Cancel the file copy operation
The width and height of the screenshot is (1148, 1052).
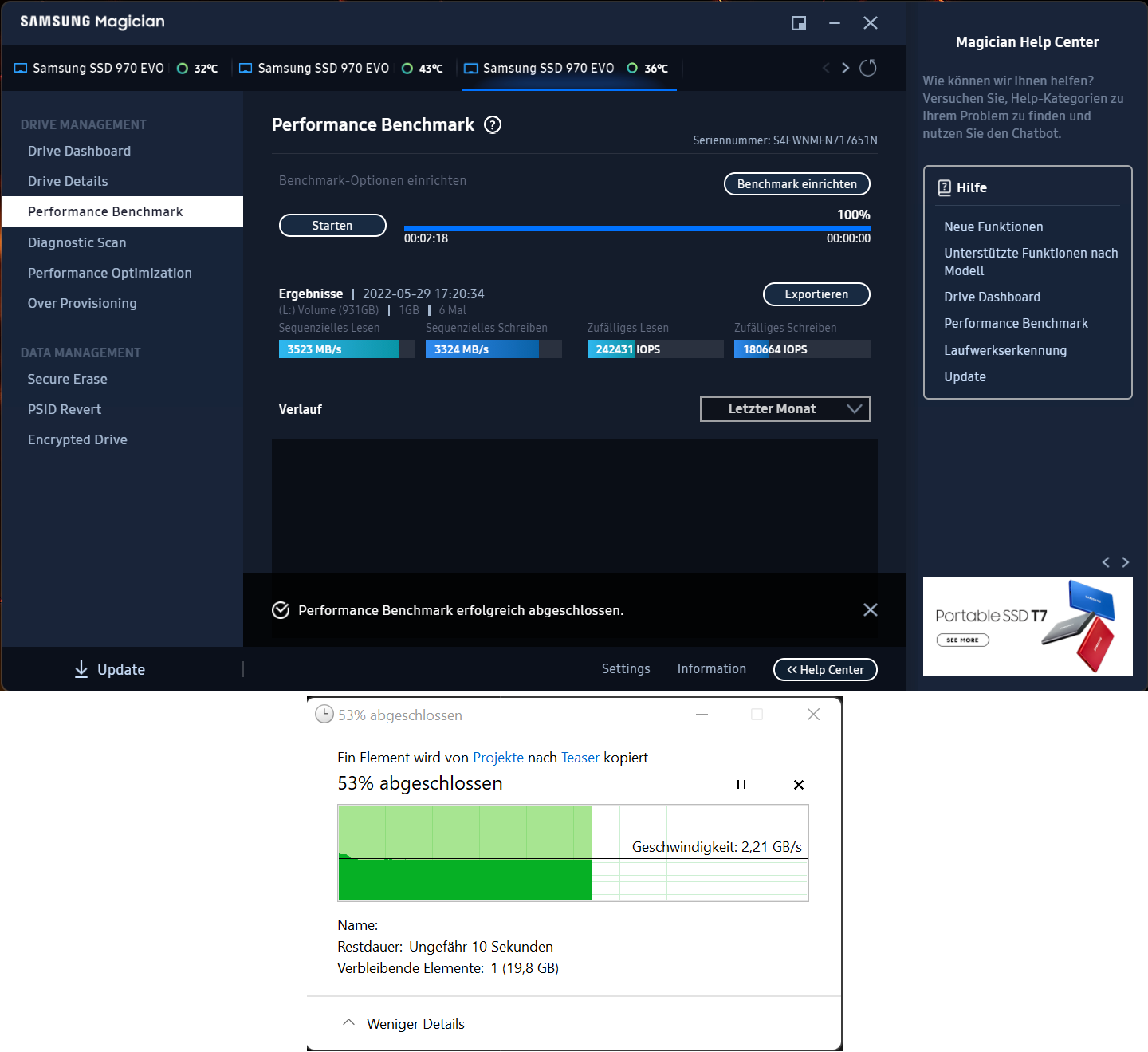pos(799,785)
